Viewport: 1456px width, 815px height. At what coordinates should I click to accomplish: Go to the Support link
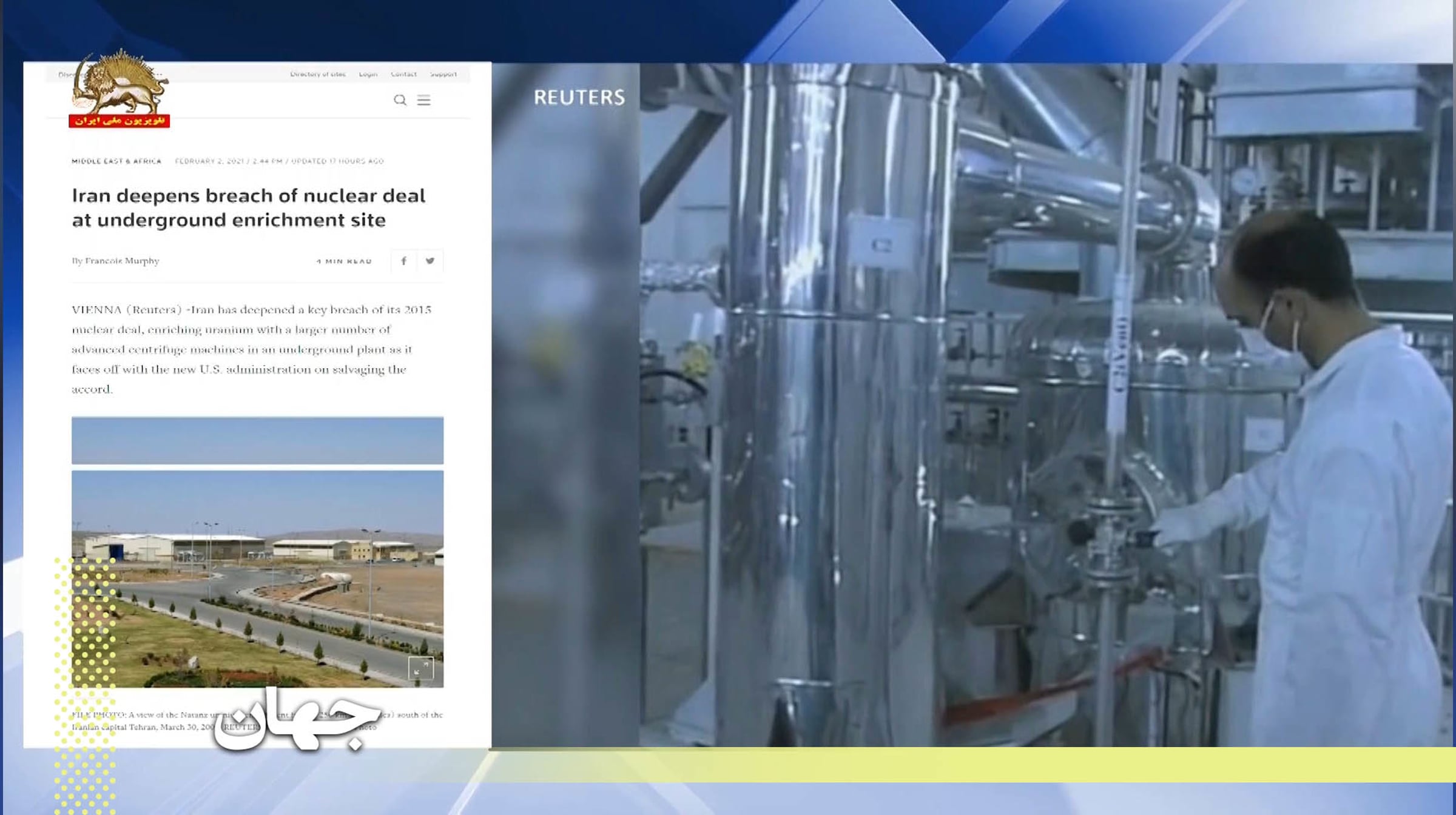pyautogui.click(x=443, y=74)
